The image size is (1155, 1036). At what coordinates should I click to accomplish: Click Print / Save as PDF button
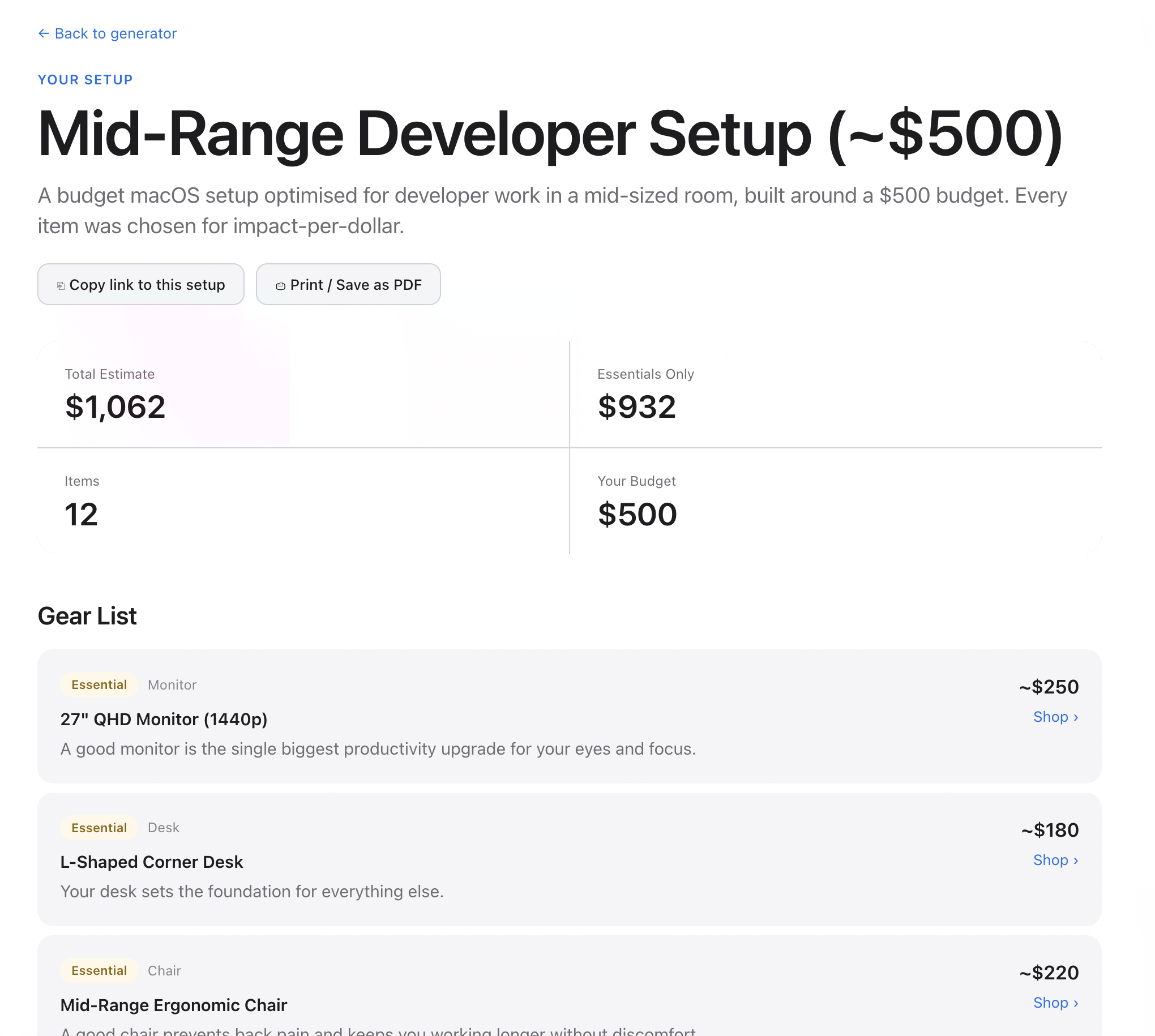(348, 284)
